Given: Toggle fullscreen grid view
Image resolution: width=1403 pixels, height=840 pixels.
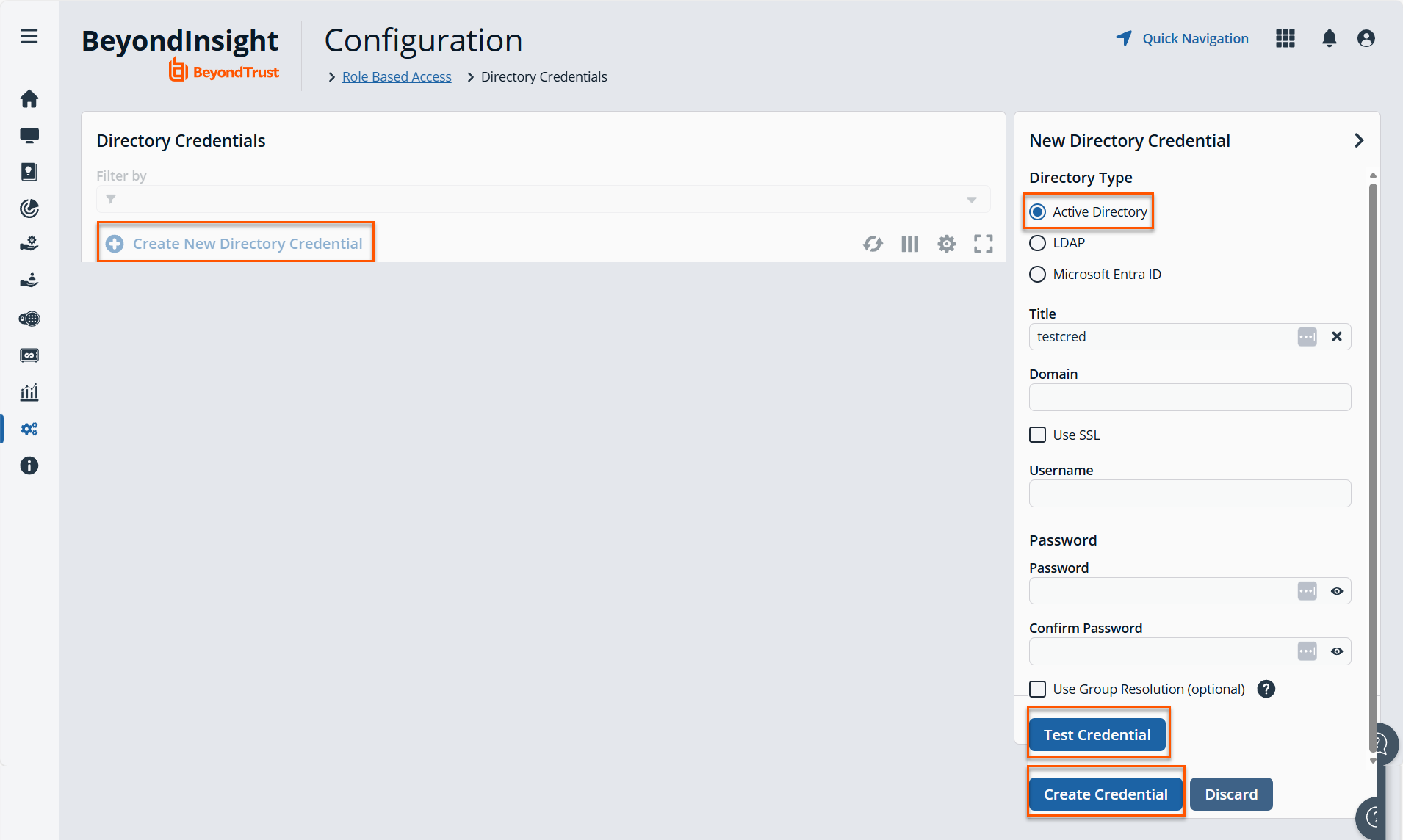Looking at the screenshot, I should click(x=984, y=244).
